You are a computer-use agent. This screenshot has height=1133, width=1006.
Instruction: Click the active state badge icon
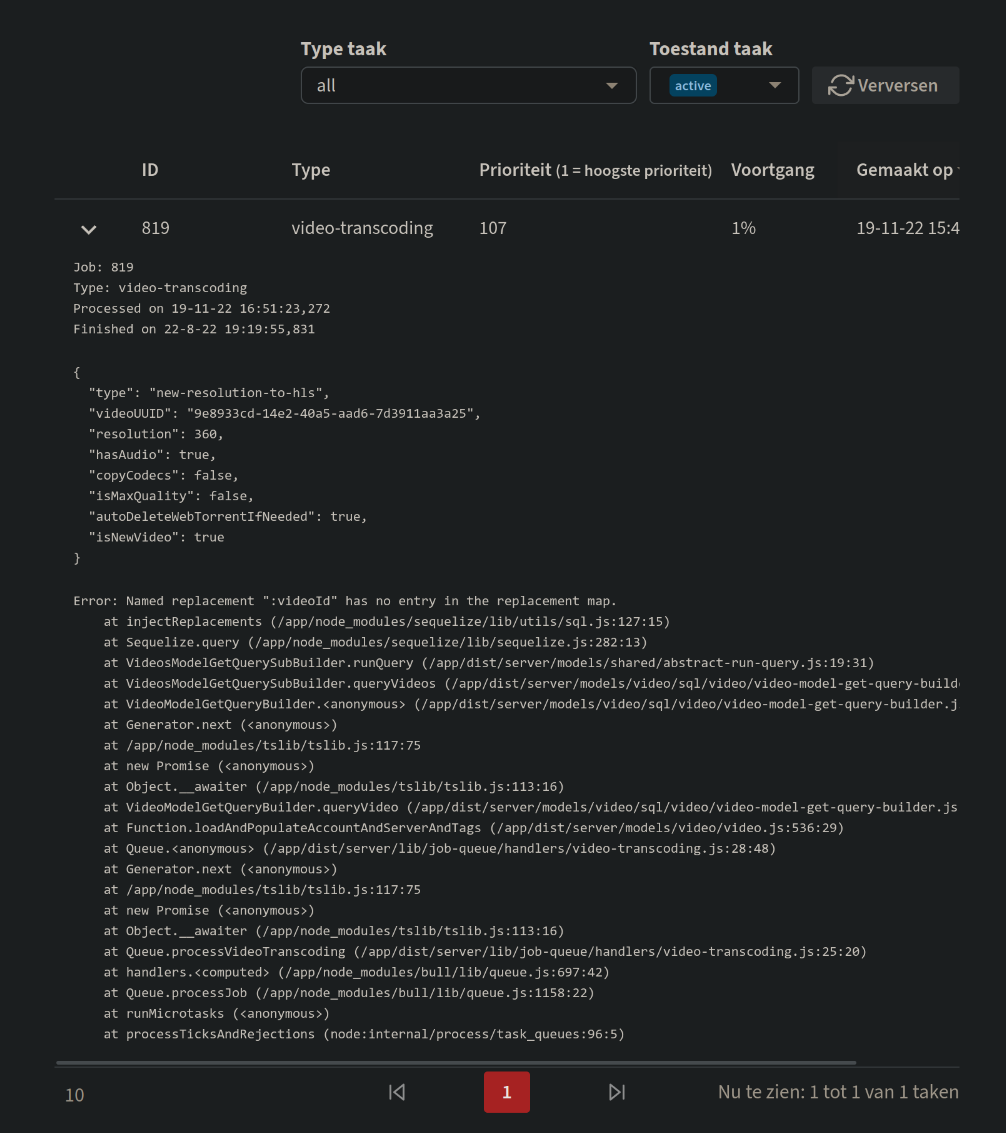tap(693, 85)
